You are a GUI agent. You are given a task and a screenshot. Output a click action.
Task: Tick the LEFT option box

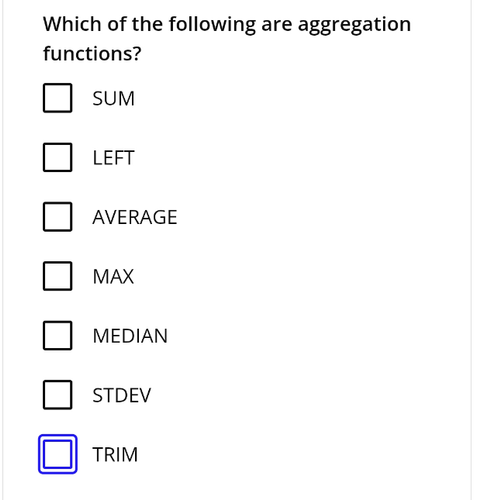(x=57, y=157)
